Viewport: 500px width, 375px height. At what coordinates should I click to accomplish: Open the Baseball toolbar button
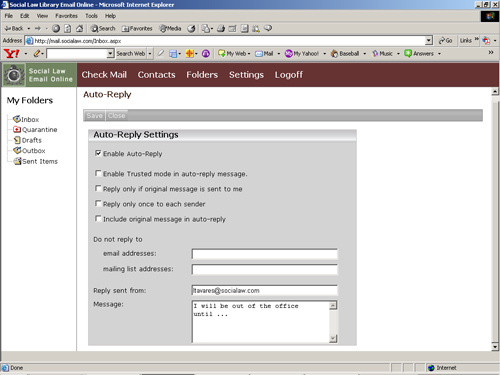[x=345, y=54]
